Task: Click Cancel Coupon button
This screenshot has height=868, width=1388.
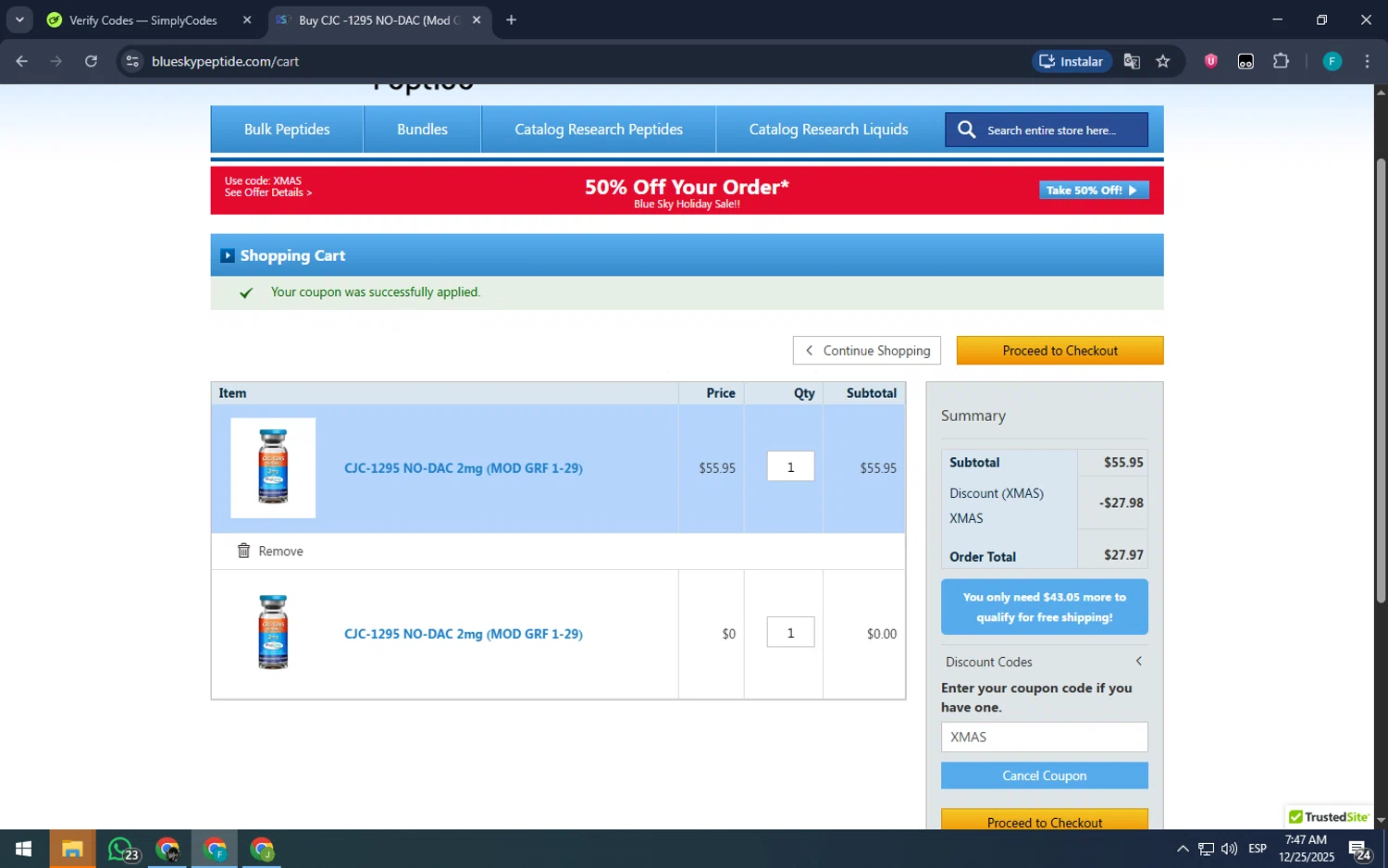Action: (1044, 775)
